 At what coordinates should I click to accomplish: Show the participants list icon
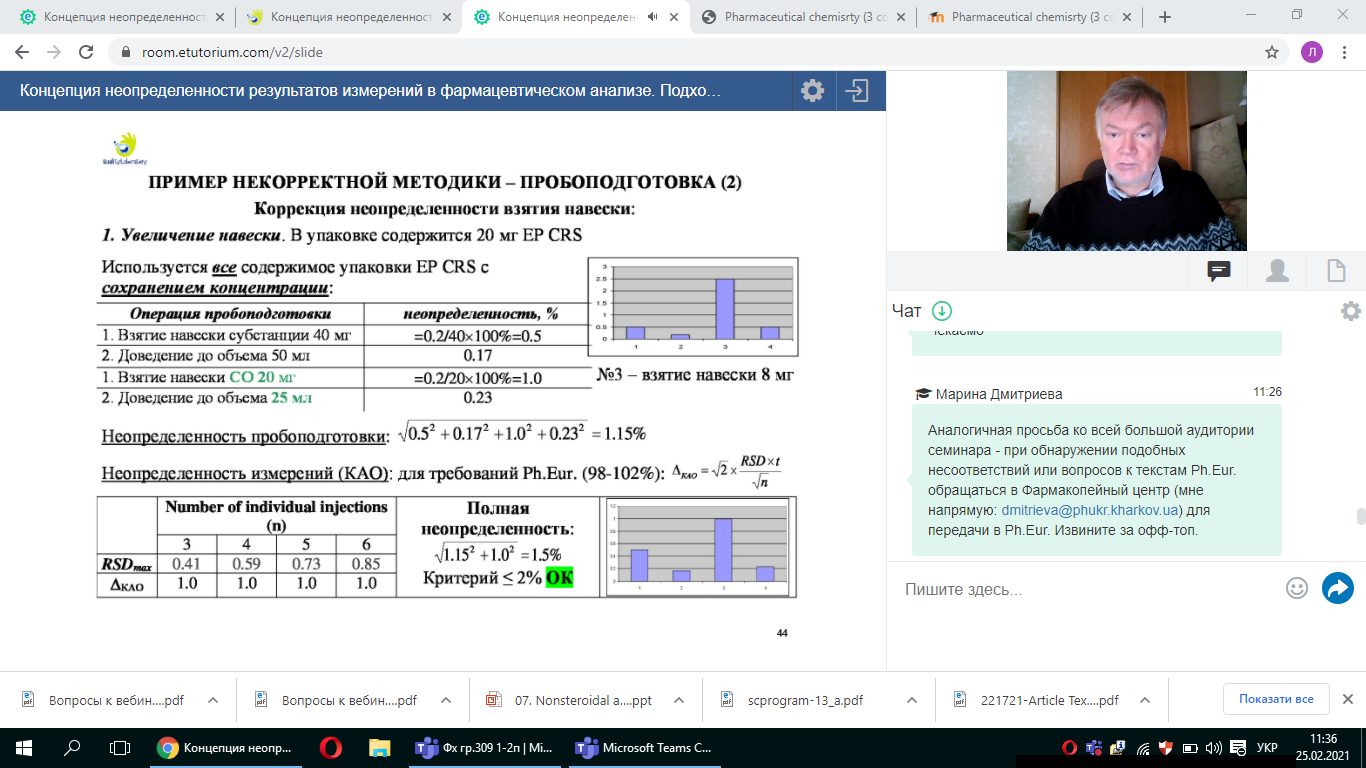click(1277, 271)
